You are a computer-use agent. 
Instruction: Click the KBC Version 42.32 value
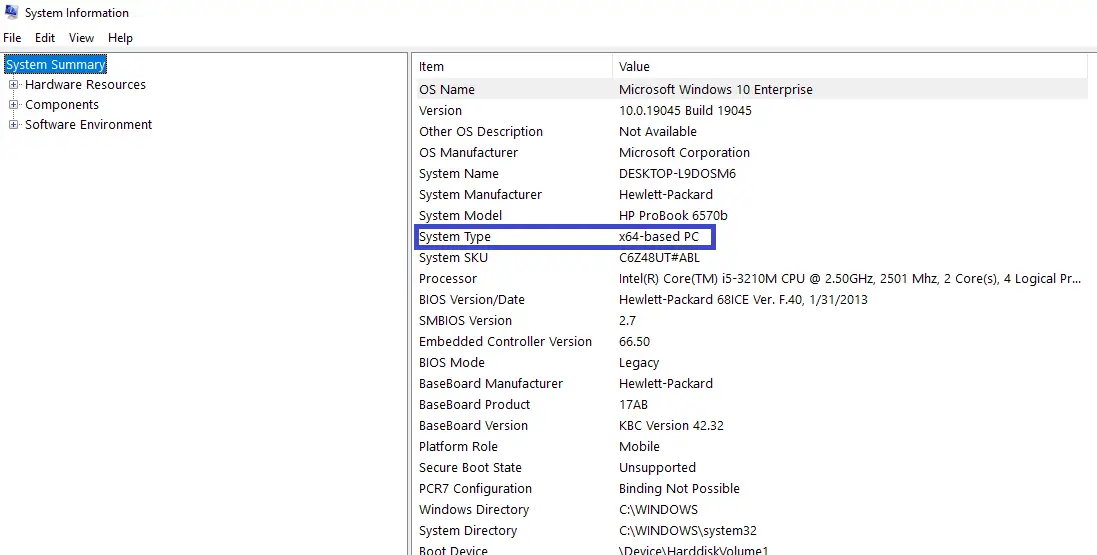(671, 426)
